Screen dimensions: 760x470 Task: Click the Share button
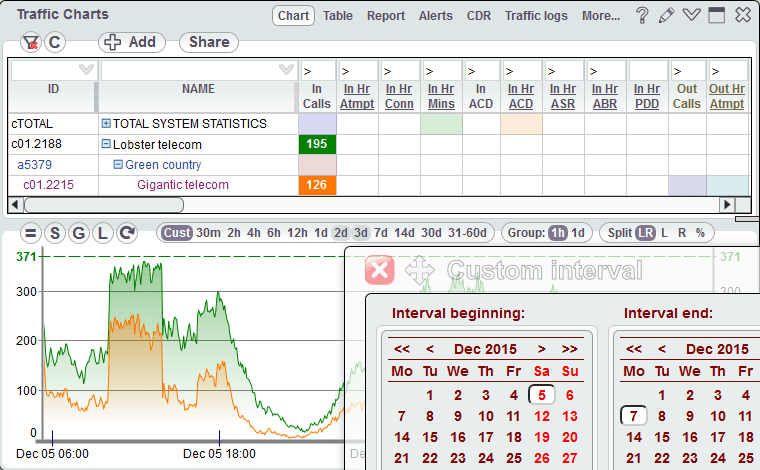tap(209, 42)
